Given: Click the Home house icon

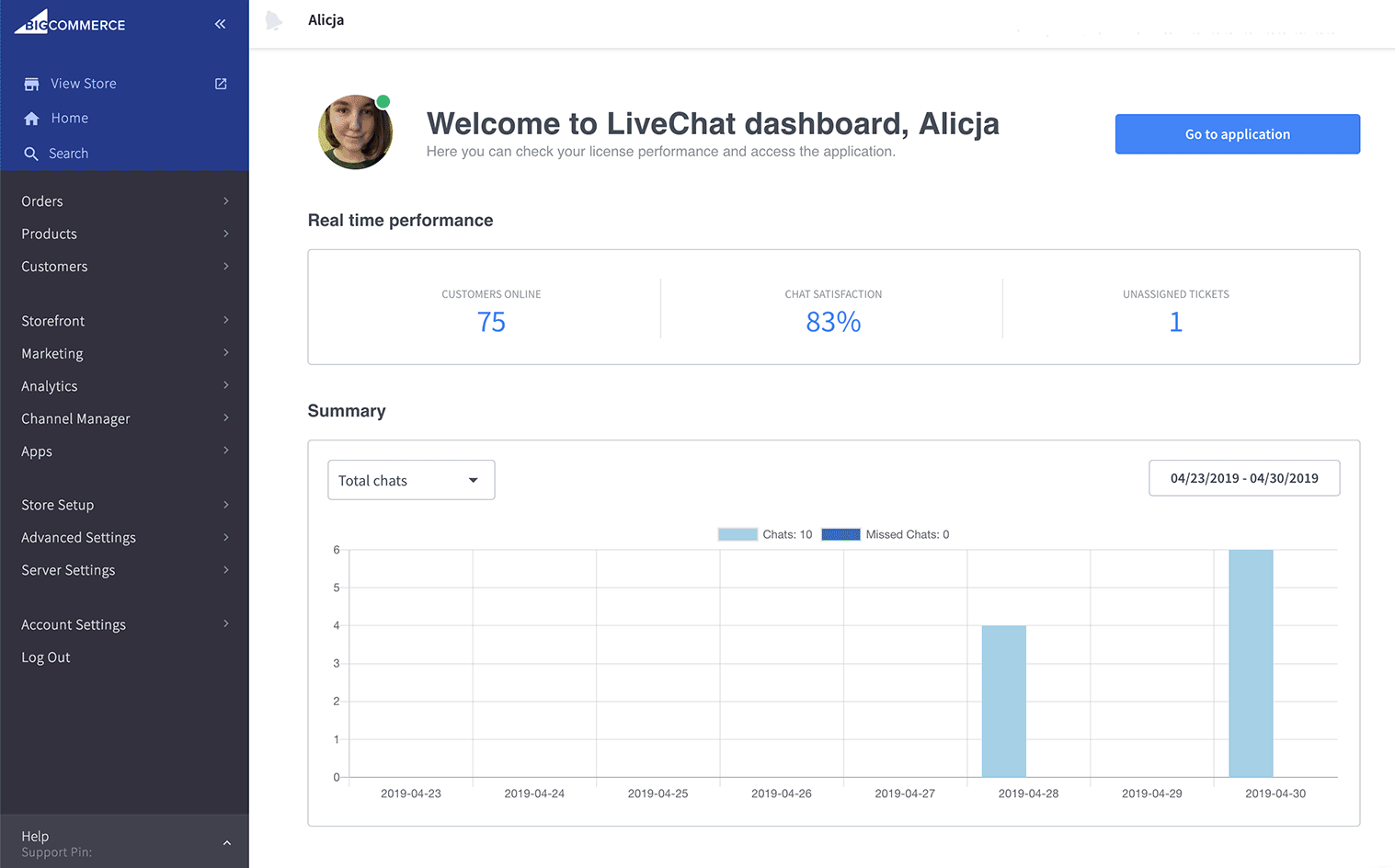Looking at the screenshot, I should pyautogui.click(x=31, y=119).
